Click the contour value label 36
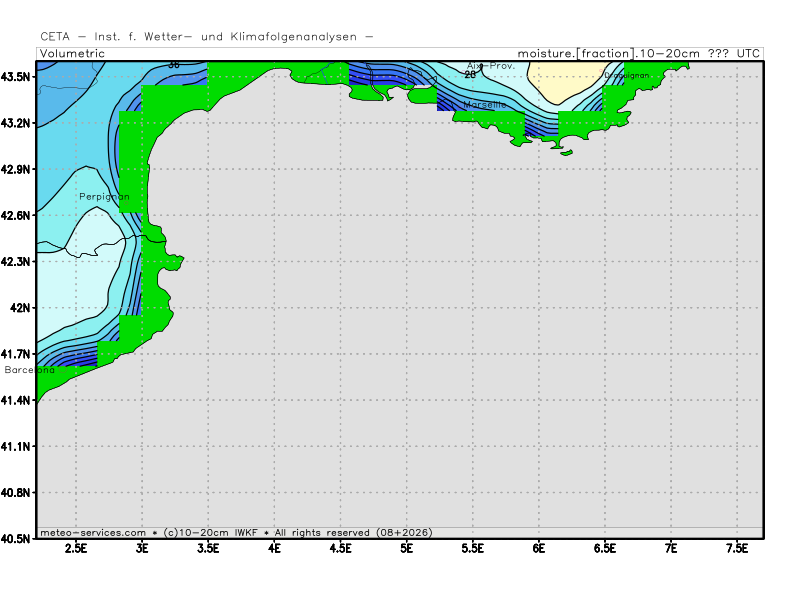The image size is (800, 600). pyautogui.click(x=174, y=65)
